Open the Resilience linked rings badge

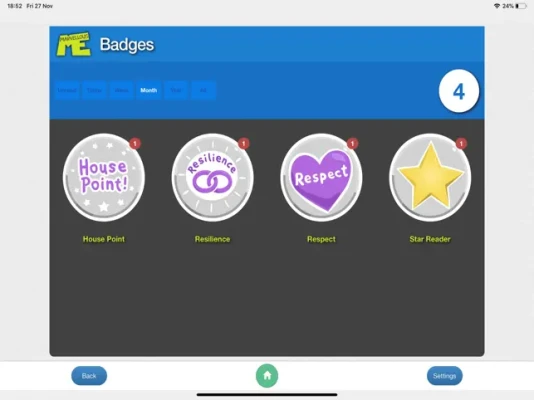coord(213,177)
